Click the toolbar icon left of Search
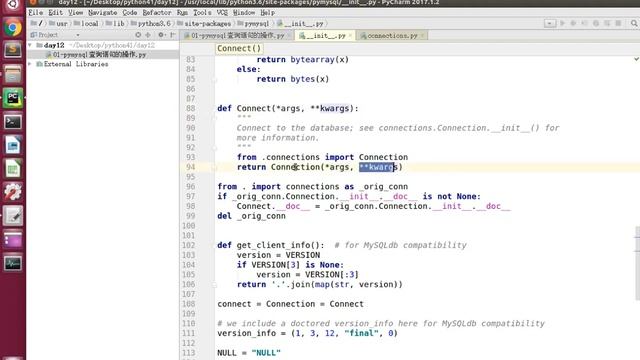The height and width of the screenshot is (360, 640). coord(618,23)
